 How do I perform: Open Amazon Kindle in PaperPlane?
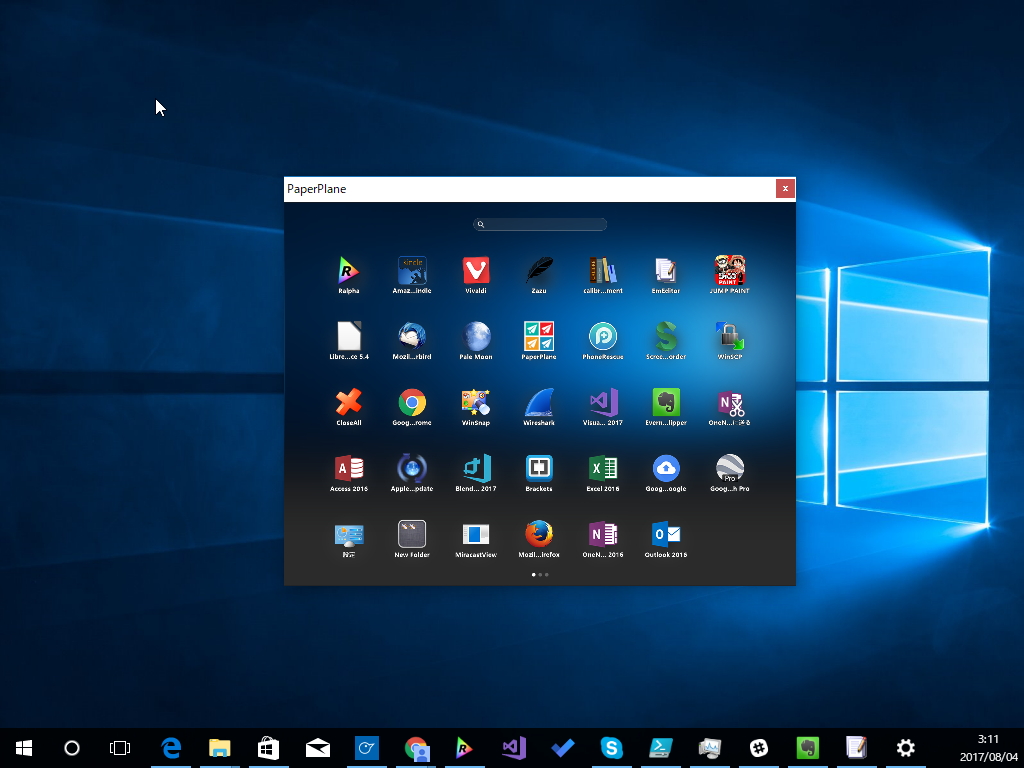click(x=412, y=270)
